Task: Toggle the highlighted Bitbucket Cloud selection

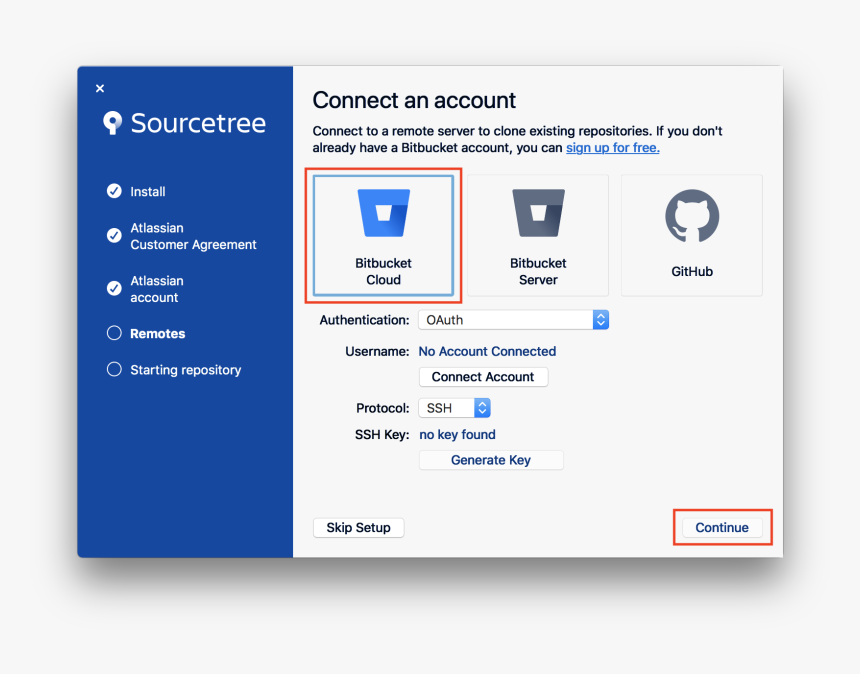Action: 383,235
